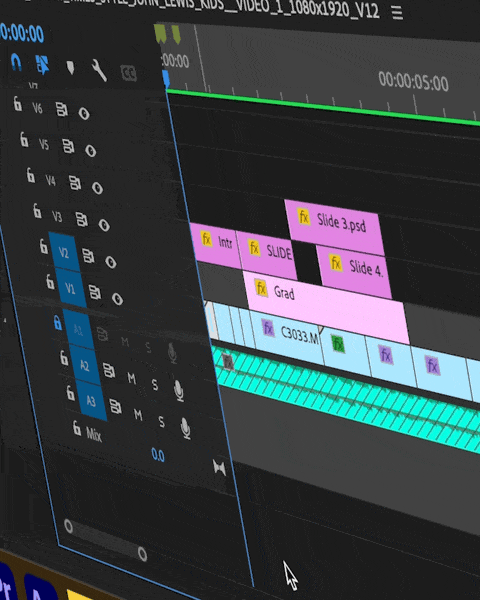Click the CC caption track options icon
The image size is (480, 600).
point(129,73)
